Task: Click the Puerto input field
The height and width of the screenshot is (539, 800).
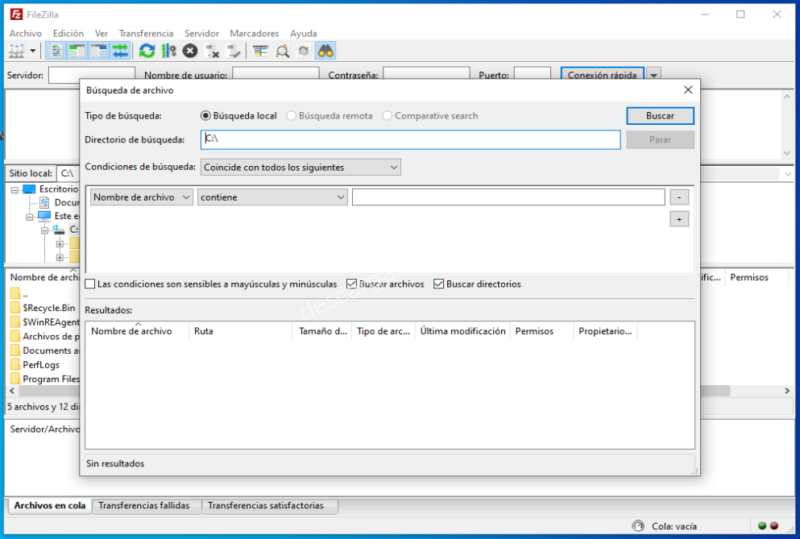Action: tap(532, 75)
